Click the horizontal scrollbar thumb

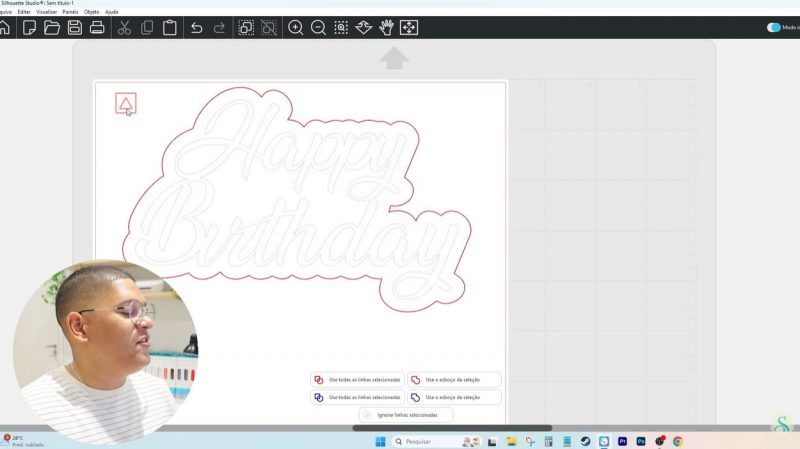pos(451,428)
